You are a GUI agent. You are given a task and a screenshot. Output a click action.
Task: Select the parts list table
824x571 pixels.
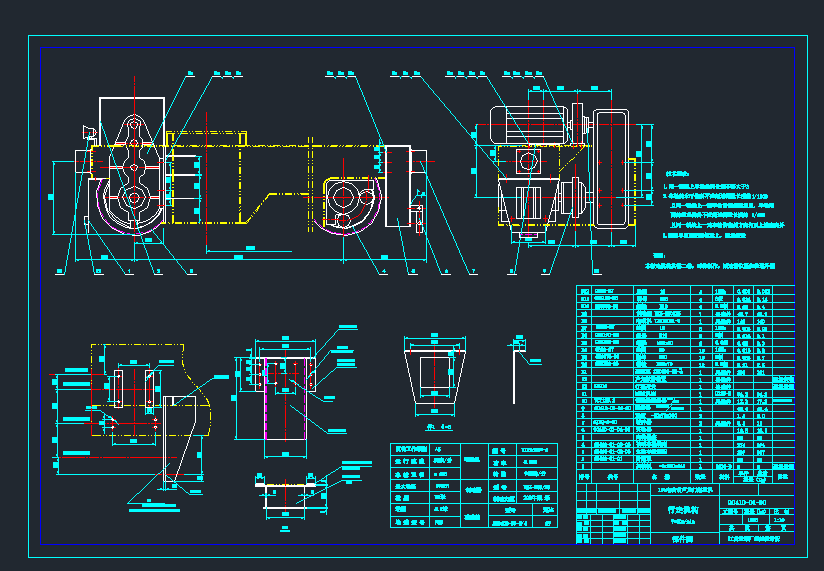(x=685, y=380)
